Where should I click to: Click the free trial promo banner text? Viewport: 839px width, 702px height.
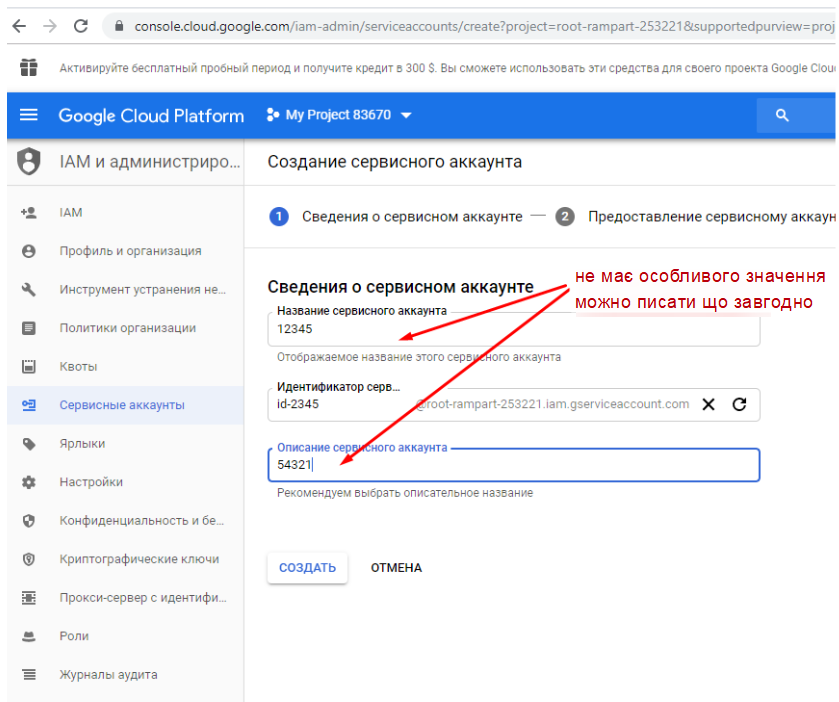click(x=447, y=68)
